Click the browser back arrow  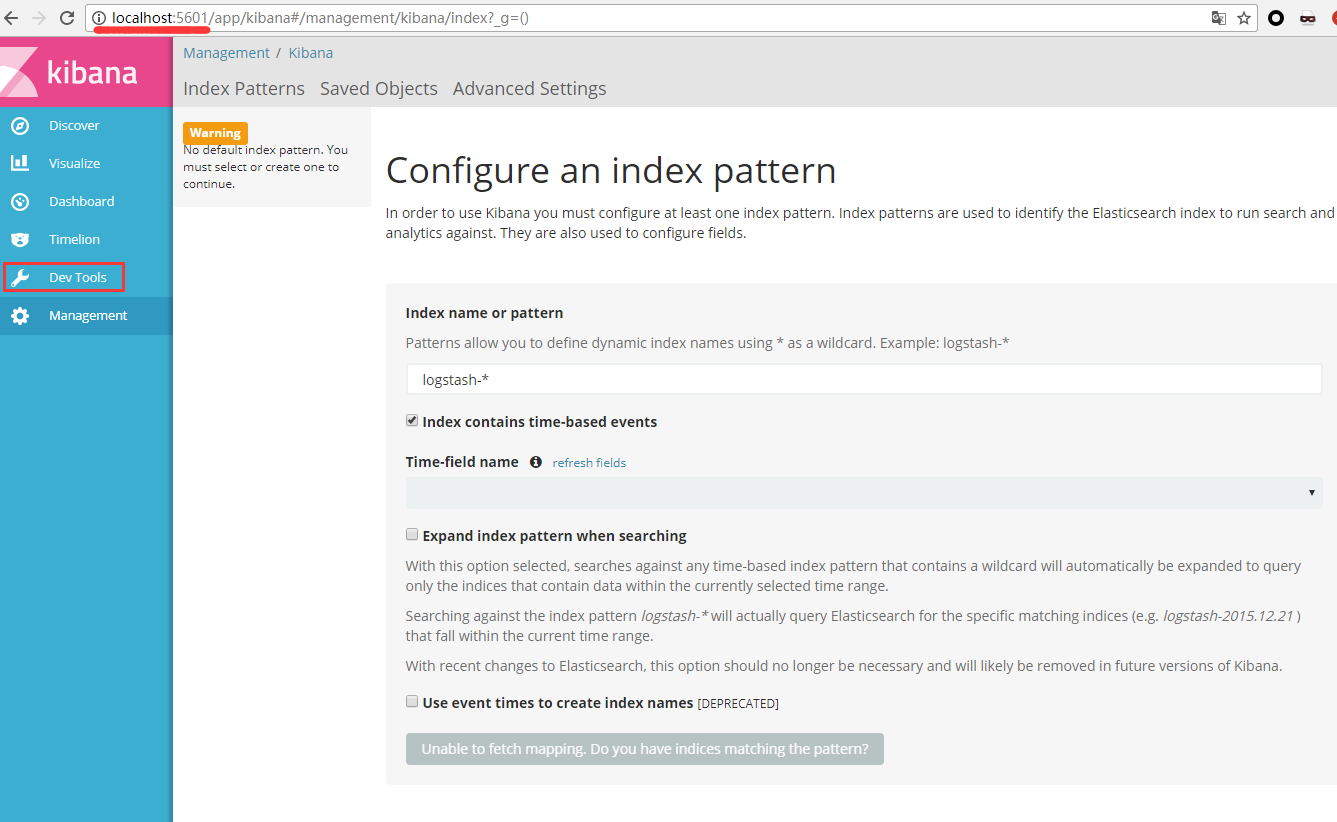[x=12, y=17]
